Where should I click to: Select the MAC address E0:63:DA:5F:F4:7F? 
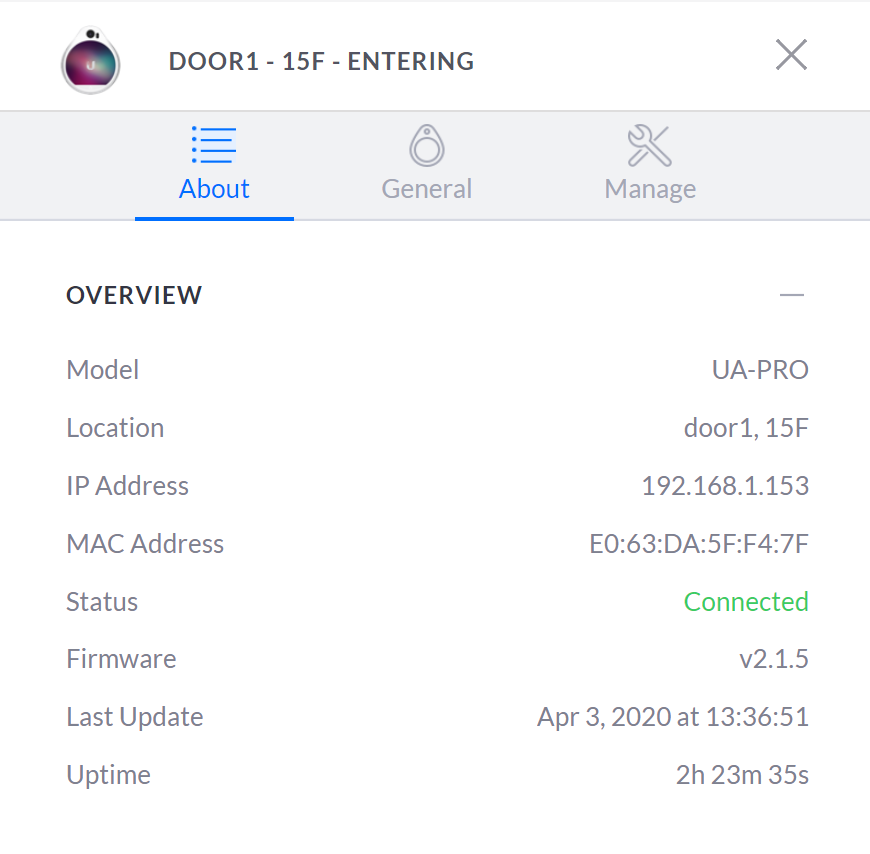point(699,544)
